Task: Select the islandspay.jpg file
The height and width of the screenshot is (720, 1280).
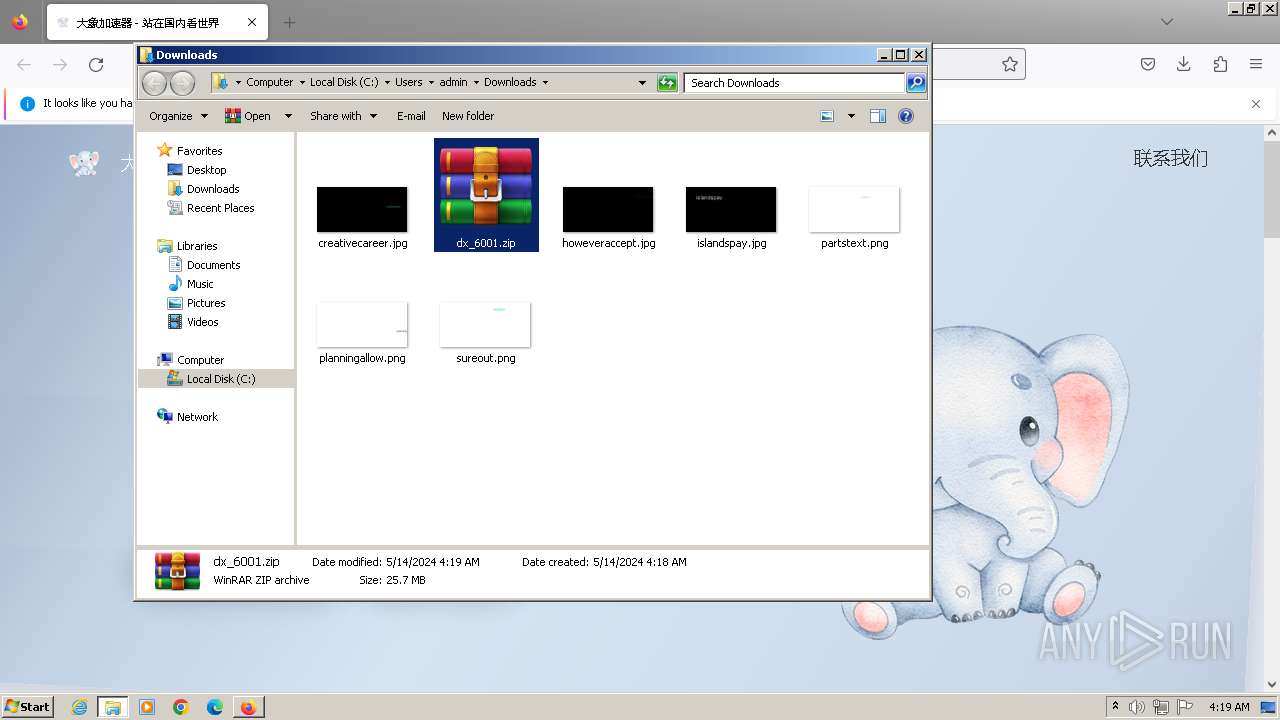Action: 731,217
